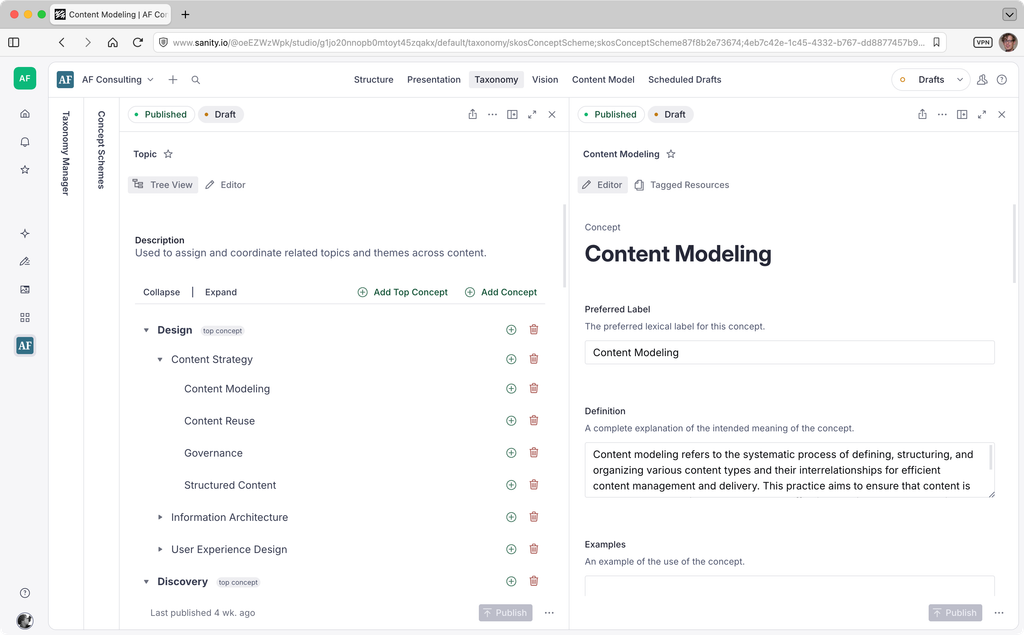Click Add Concept button
The image size is (1024, 635).
point(501,292)
